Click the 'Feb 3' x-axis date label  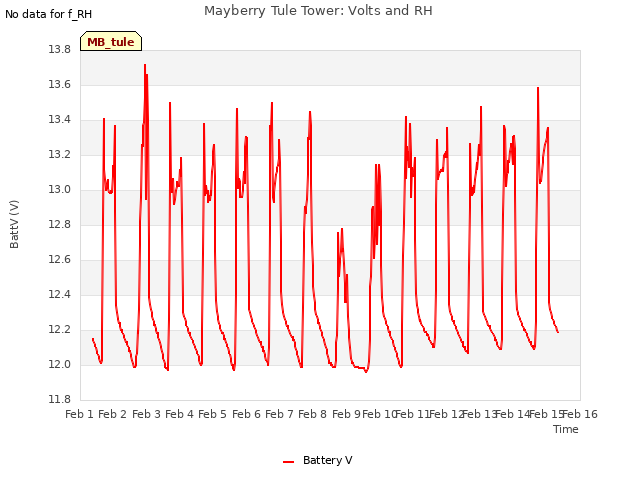(146, 414)
